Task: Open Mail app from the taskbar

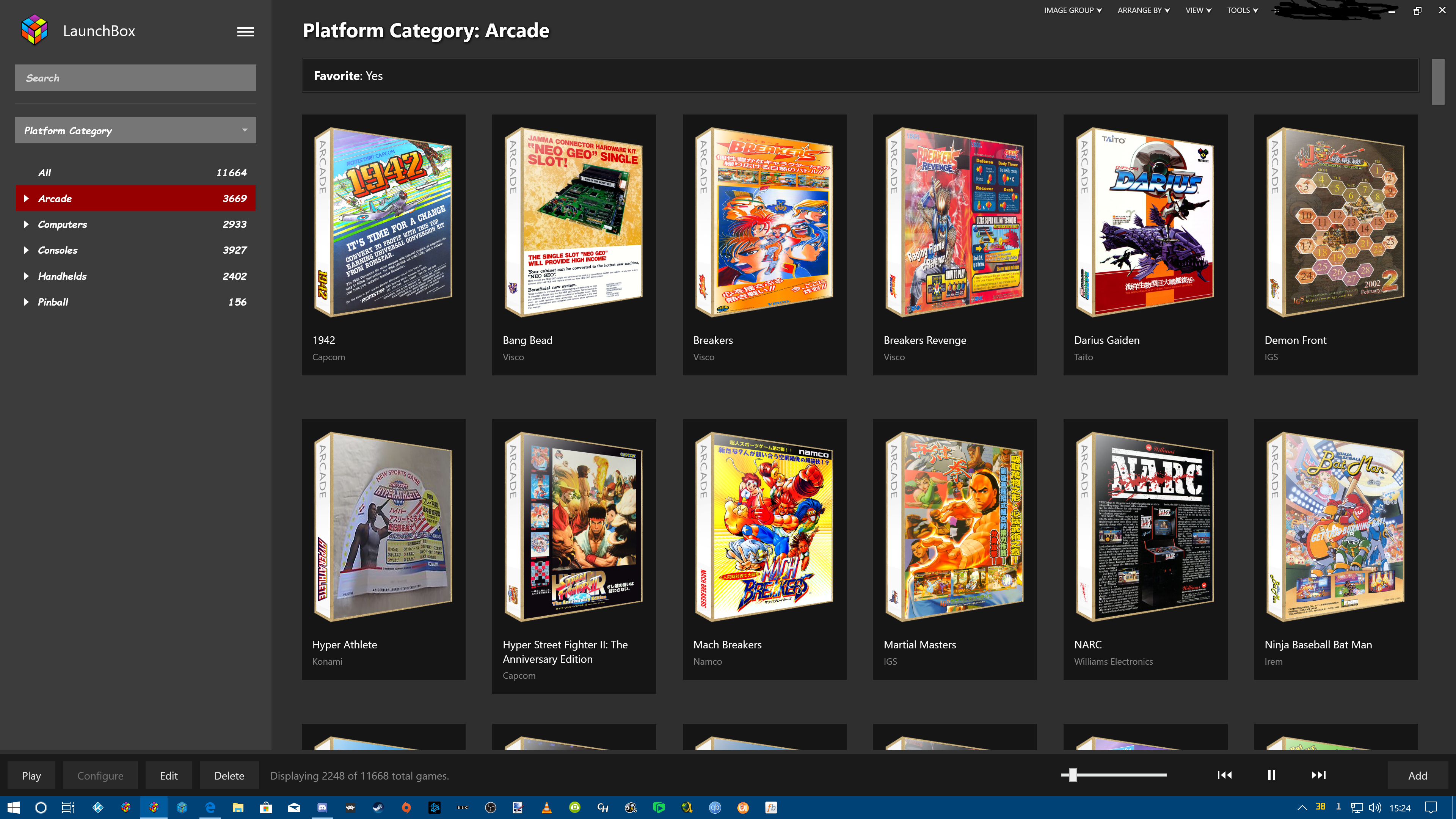Action: [x=294, y=808]
